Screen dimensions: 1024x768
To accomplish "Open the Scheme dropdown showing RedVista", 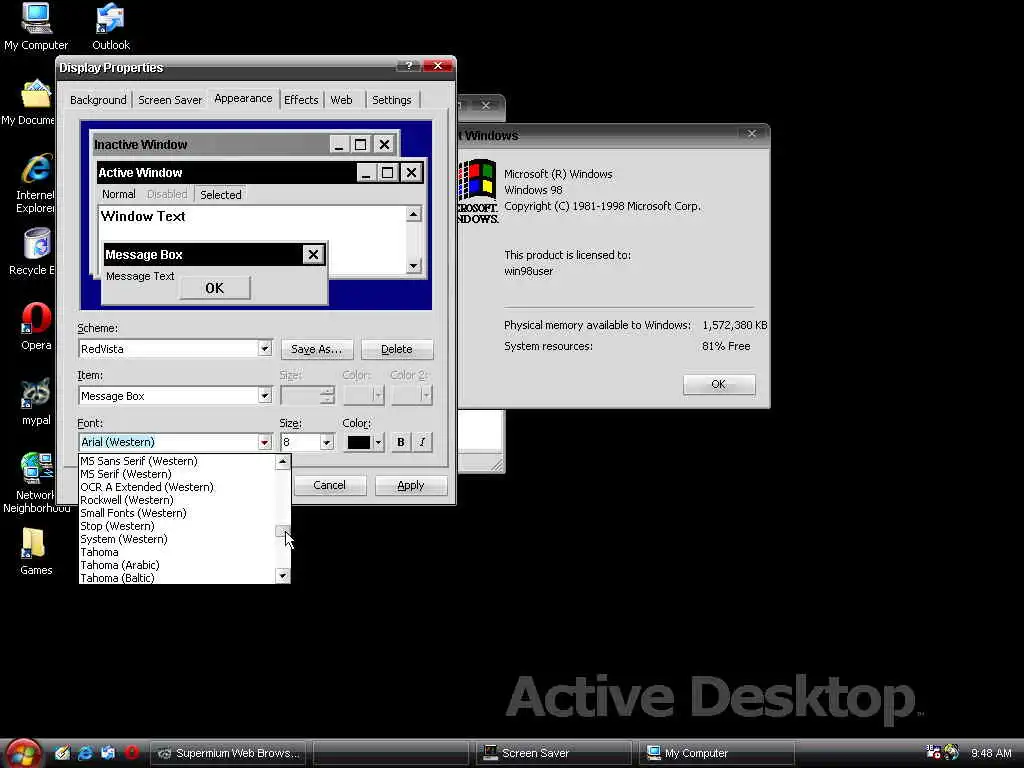I will [x=264, y=349].
